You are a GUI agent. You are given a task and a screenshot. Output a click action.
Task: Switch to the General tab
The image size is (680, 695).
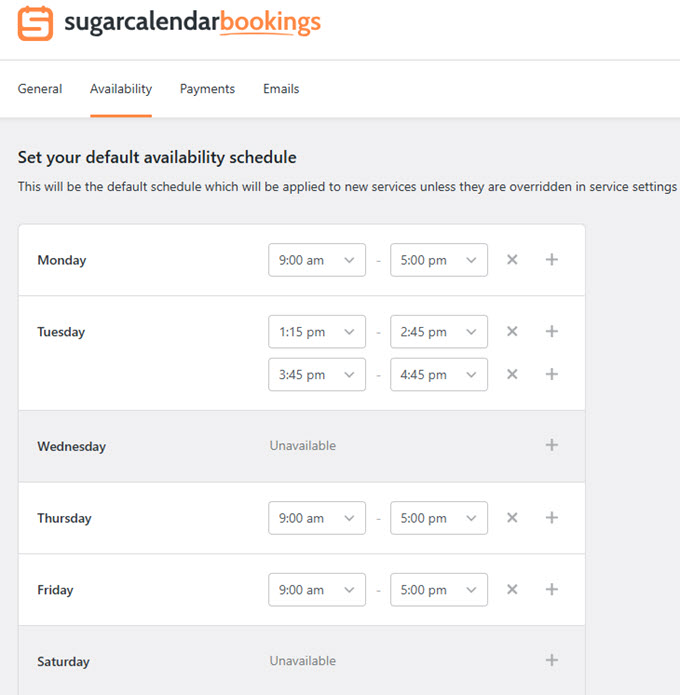click(40, 89)
